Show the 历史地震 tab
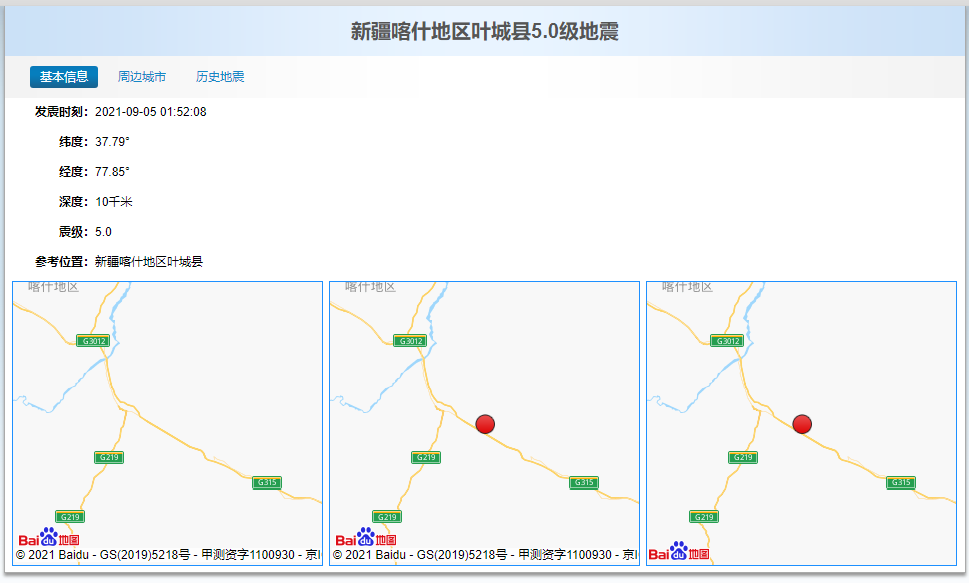The image size is (969, 584). (x=220, y=77)
